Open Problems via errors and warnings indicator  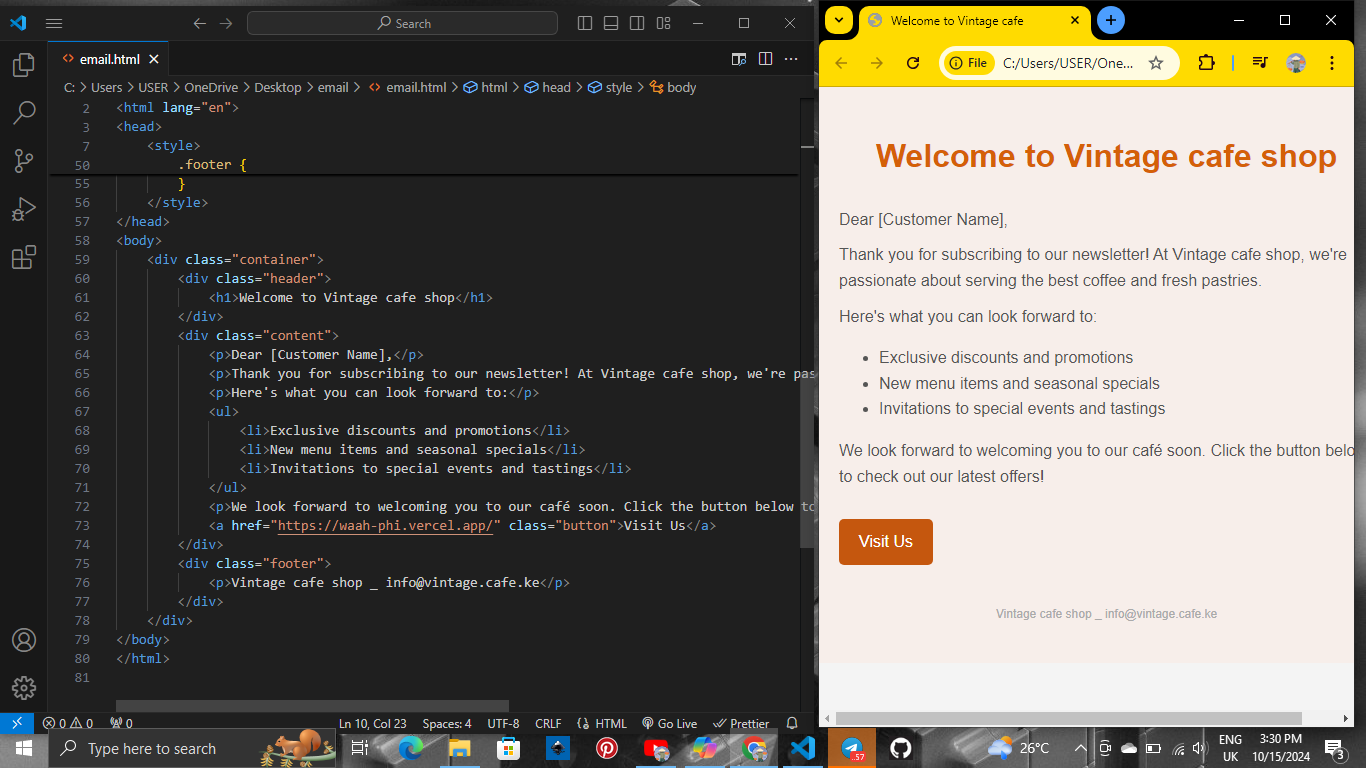click(68, 723)
